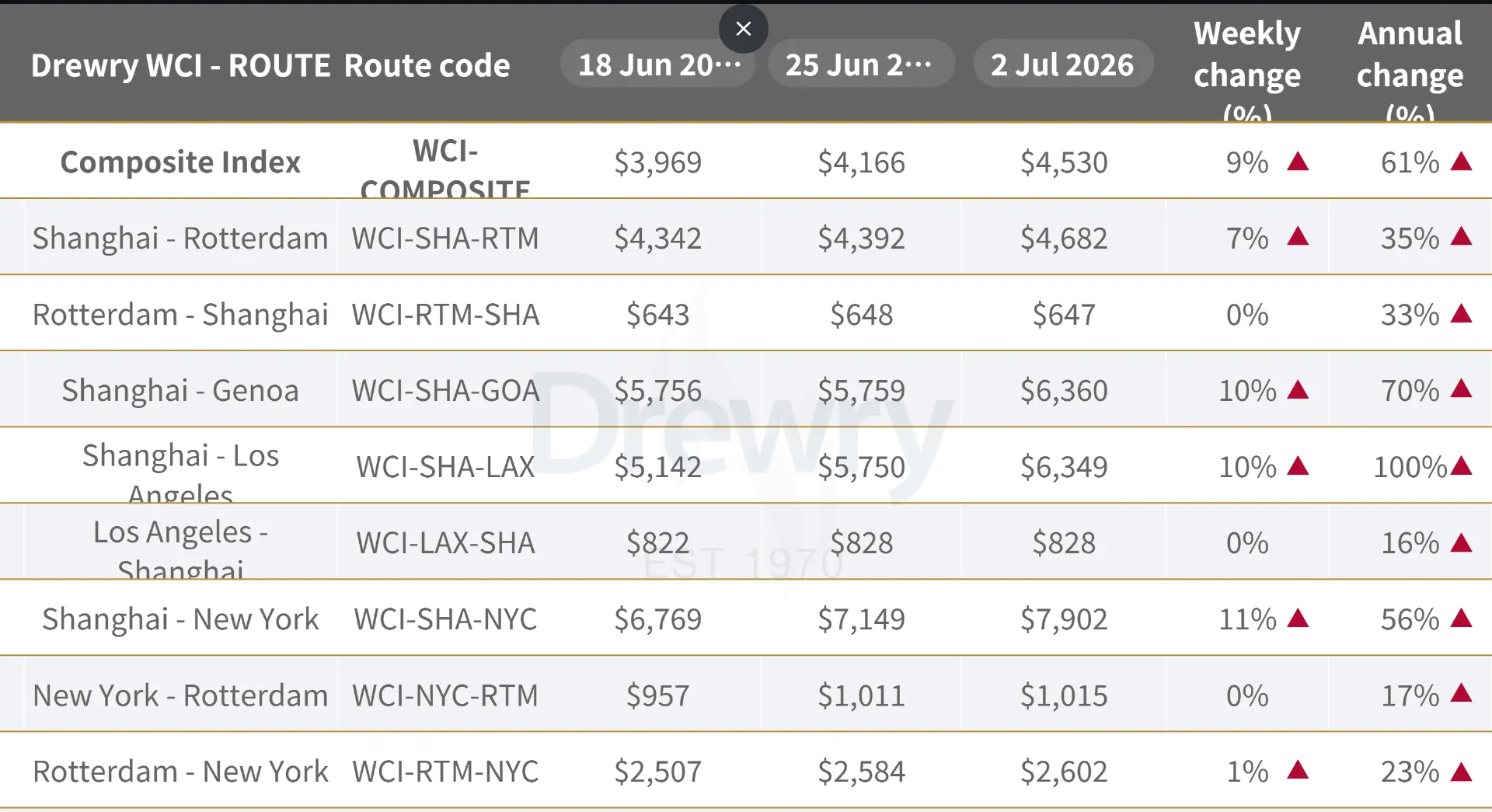Screen dimensions: 1492x812
Task: Click the Composite Index annual change red arrow
Action: coord(1462,162)
